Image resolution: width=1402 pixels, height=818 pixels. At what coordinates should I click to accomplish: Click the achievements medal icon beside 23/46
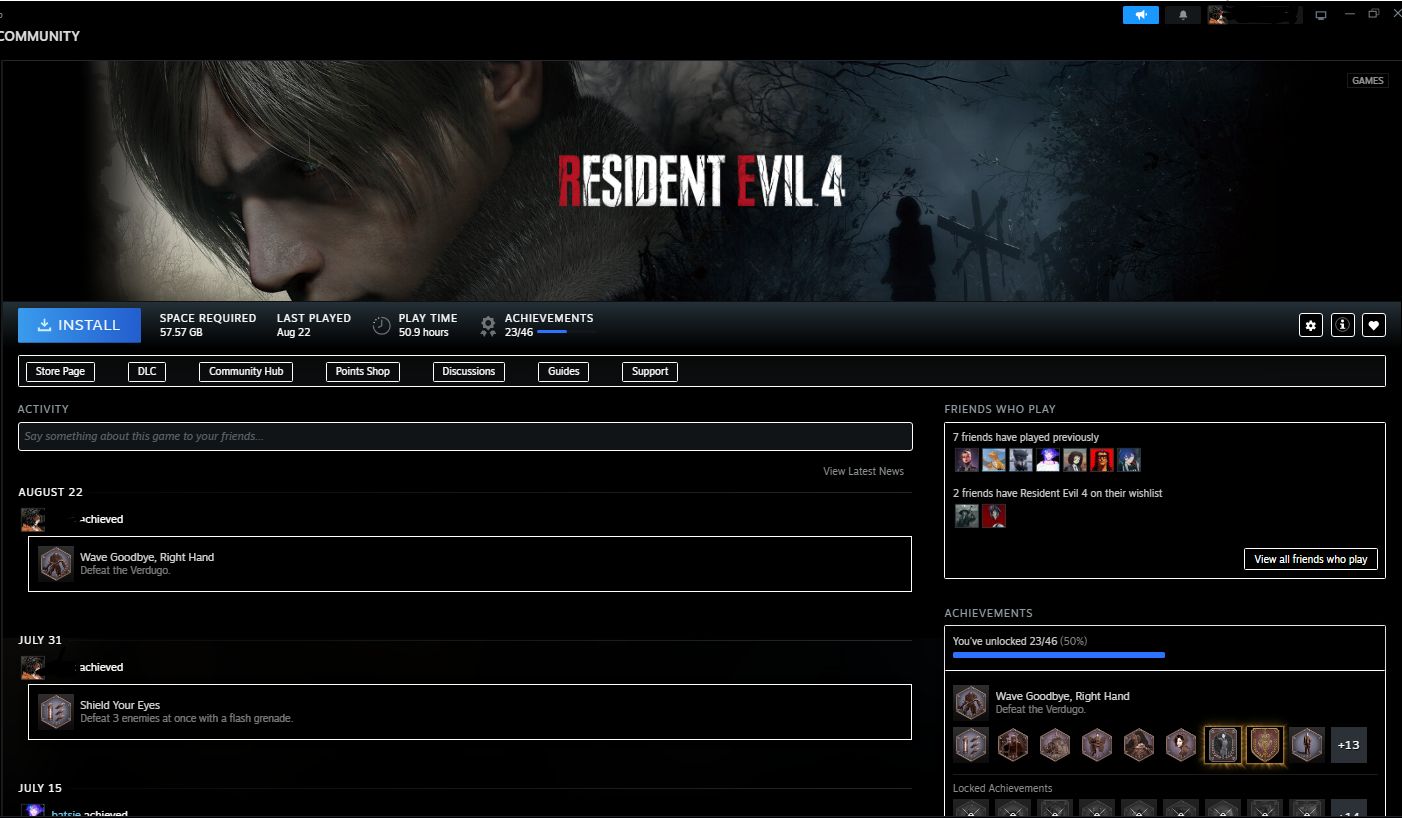[488, 325]
